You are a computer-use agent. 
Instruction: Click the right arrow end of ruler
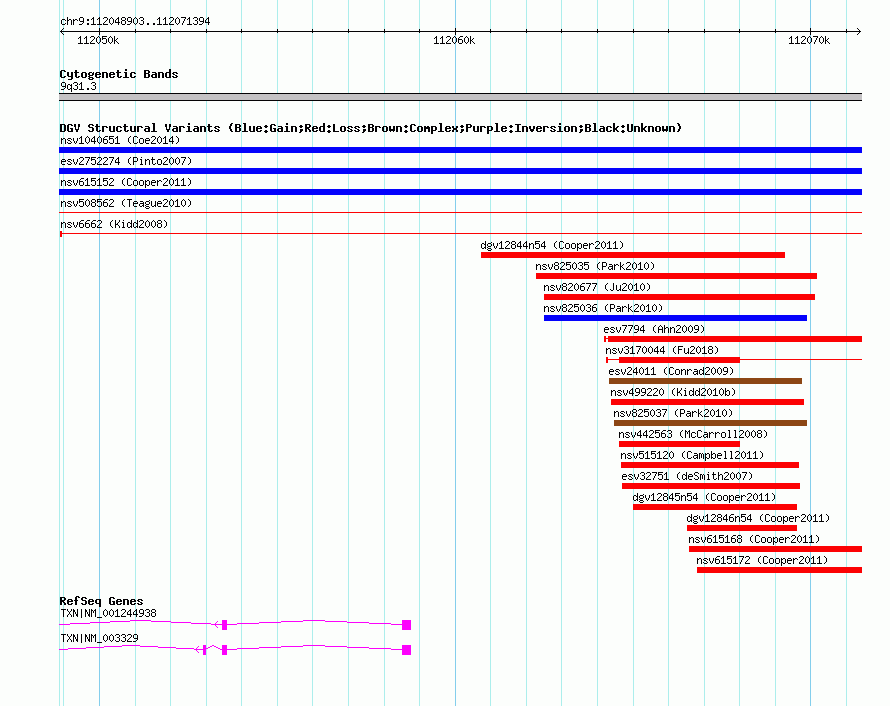859,31
